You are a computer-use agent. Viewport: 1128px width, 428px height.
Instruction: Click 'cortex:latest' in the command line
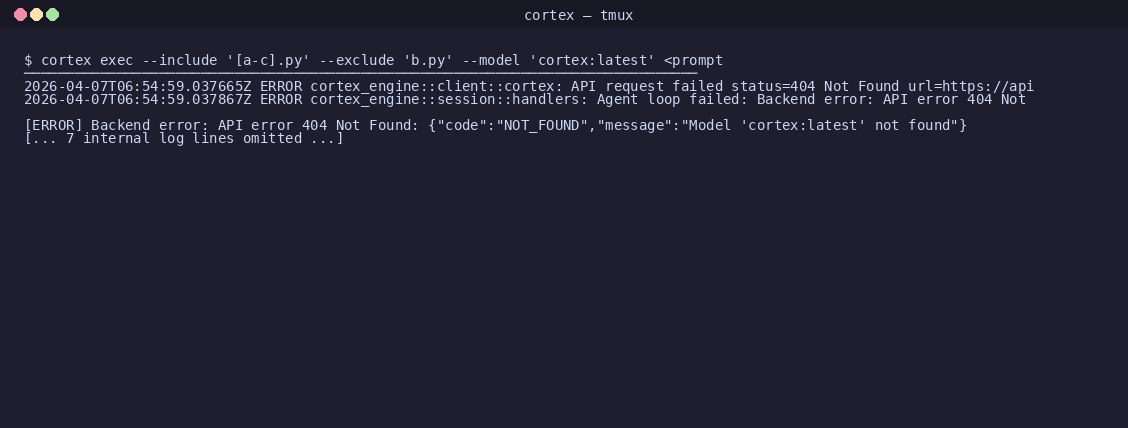tap(592, 60)
